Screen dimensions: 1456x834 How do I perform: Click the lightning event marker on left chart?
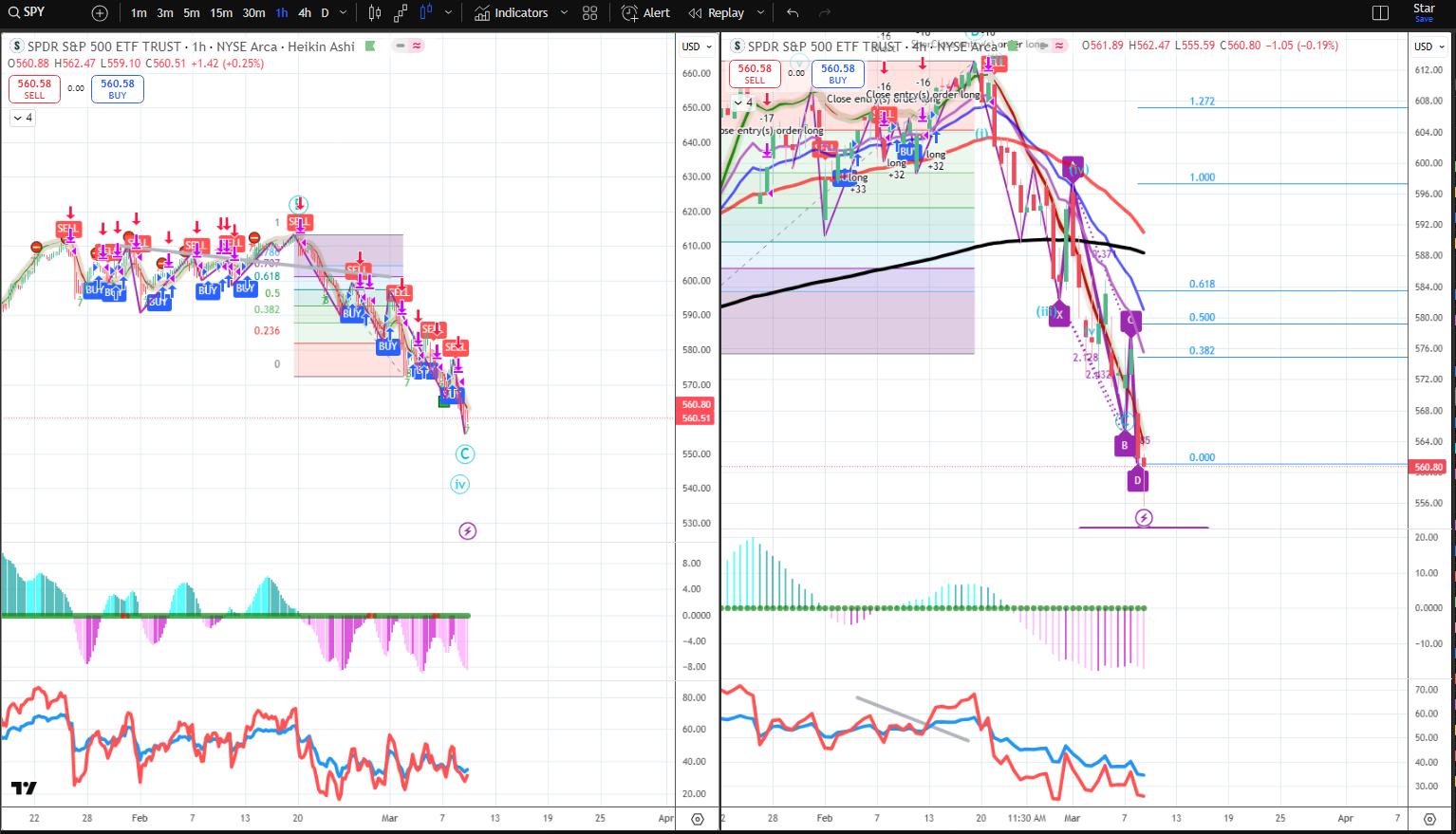467,531
